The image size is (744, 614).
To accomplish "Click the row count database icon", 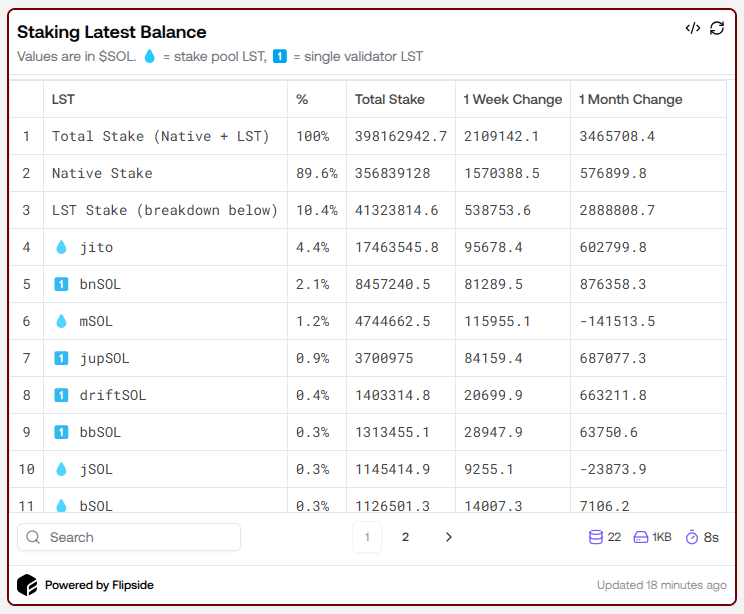I will click(596, 537).
